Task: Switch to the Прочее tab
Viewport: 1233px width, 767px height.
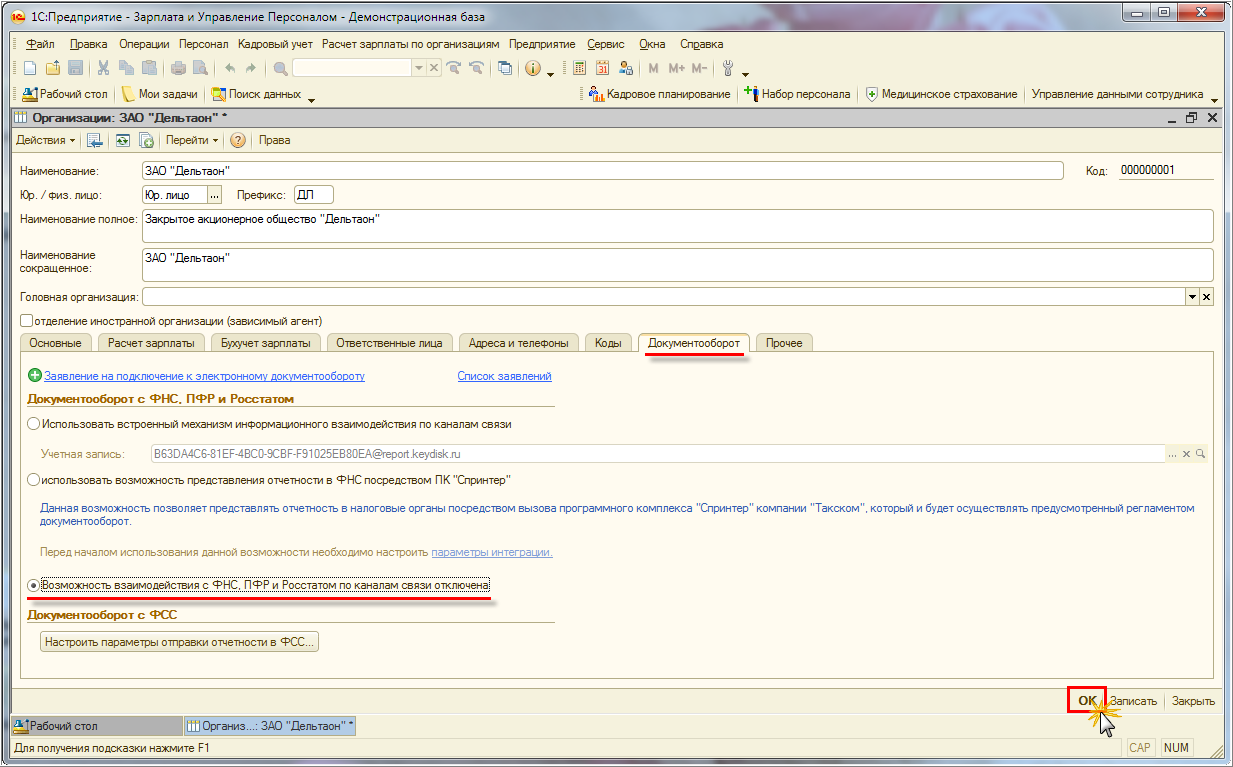Action: tap(784, 343)
